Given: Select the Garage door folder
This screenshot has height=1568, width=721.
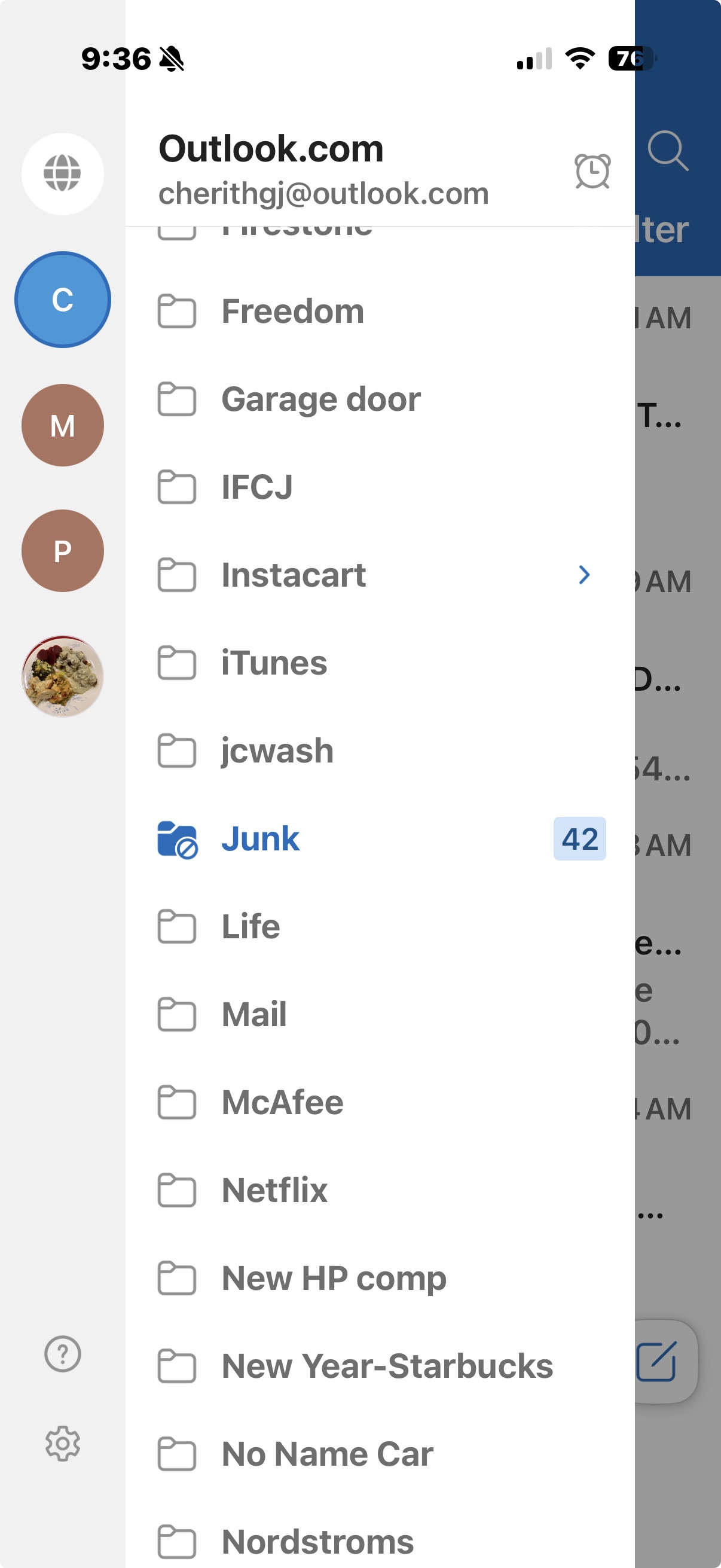Looking at the screenshot, I should (x=380, y=399).
